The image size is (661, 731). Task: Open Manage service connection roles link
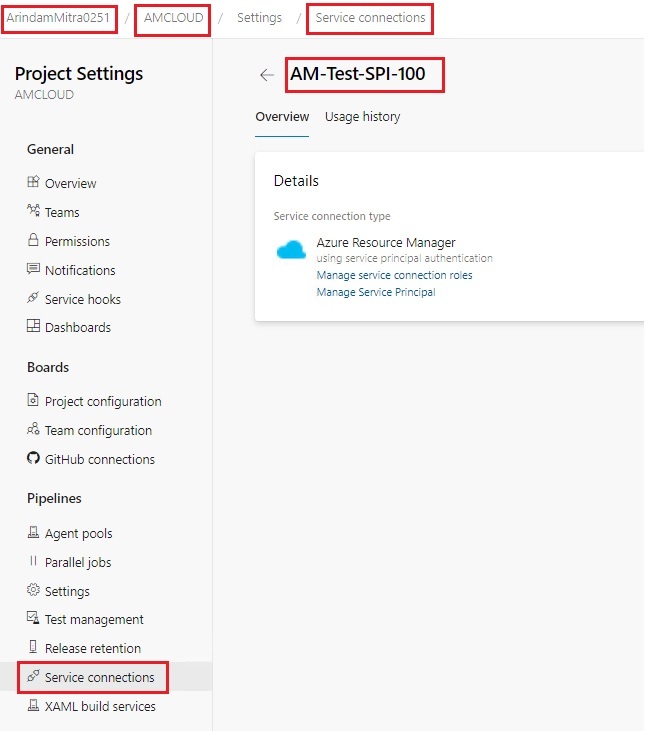[x=394, y=275]
